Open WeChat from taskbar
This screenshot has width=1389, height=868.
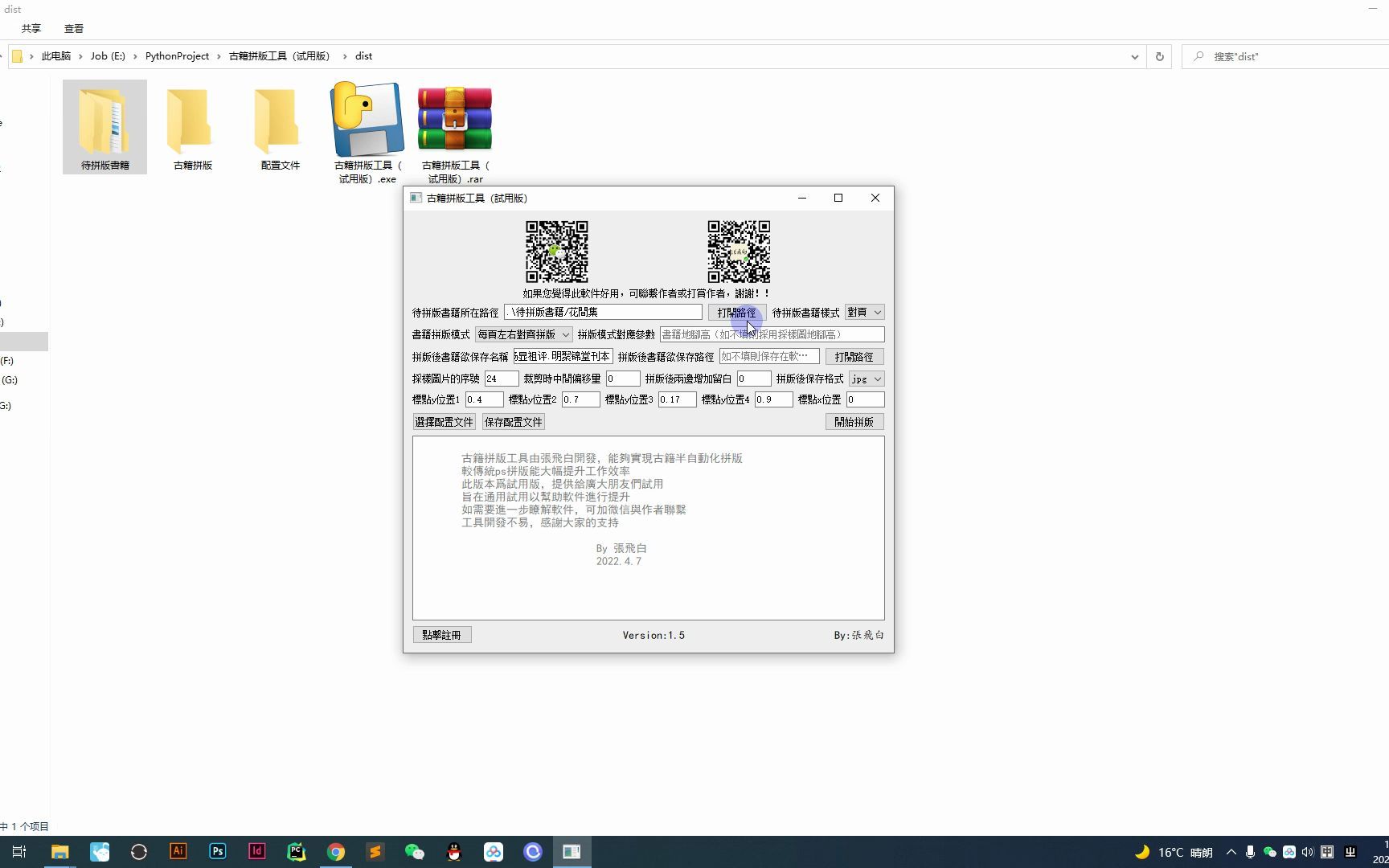[x=415, y=852]
